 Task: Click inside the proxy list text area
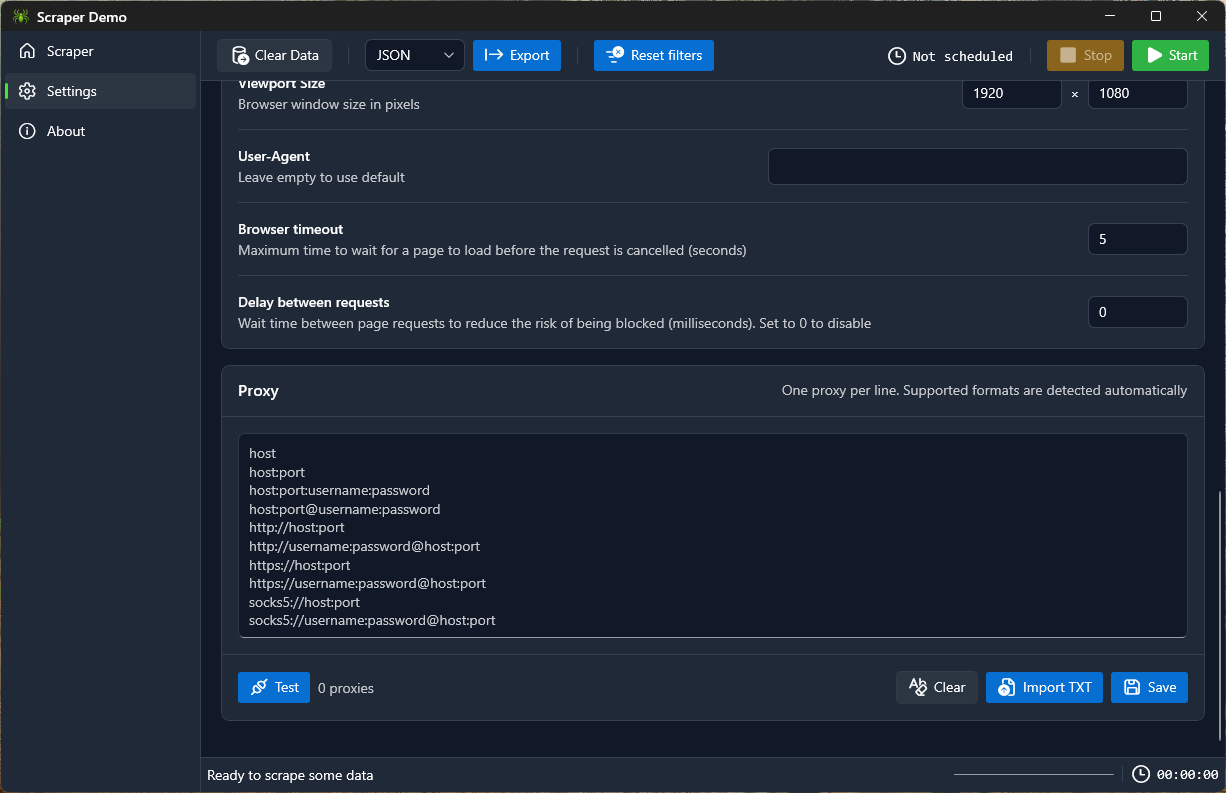click(713, 535)
